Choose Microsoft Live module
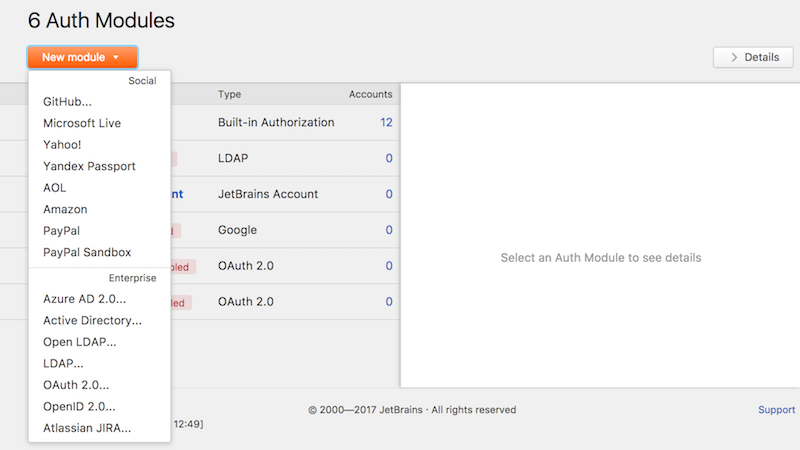The height and width of the screenshot is (450, 800). [x=82, y=123]
